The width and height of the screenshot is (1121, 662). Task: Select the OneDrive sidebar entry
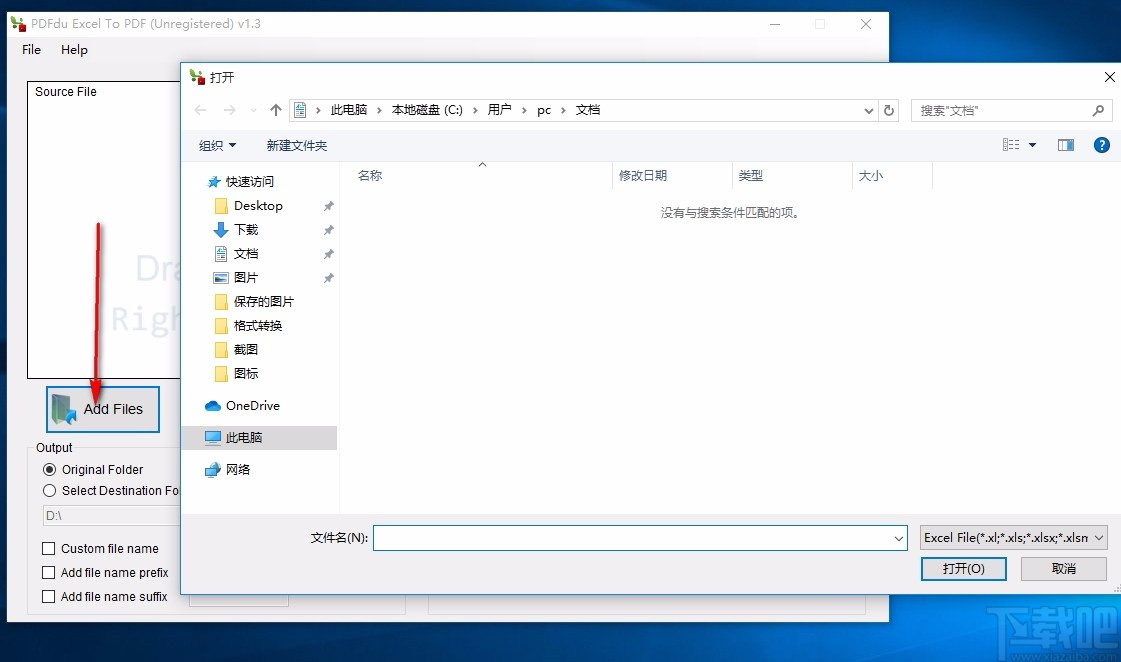click(252, 405)
